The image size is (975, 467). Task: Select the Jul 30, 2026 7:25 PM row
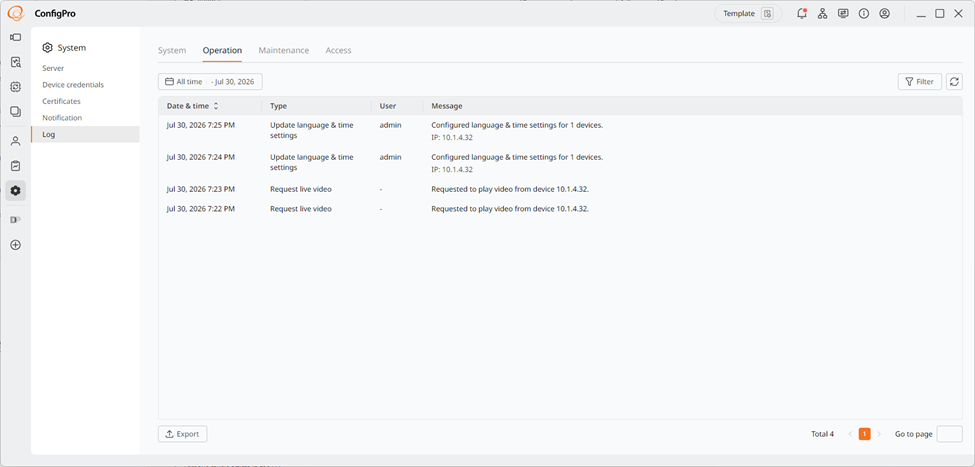pos(560,131)
